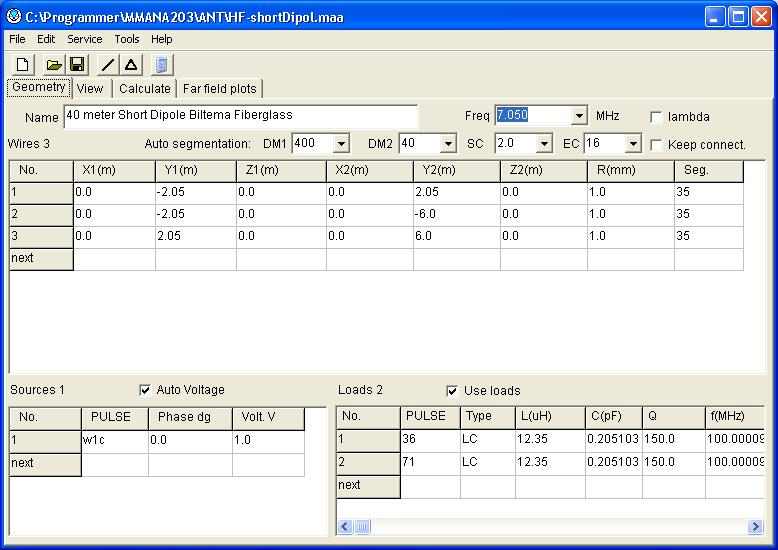This screenshot has width=778, height=550.
Task: Click the X1(m) column header
Action: 115,171
